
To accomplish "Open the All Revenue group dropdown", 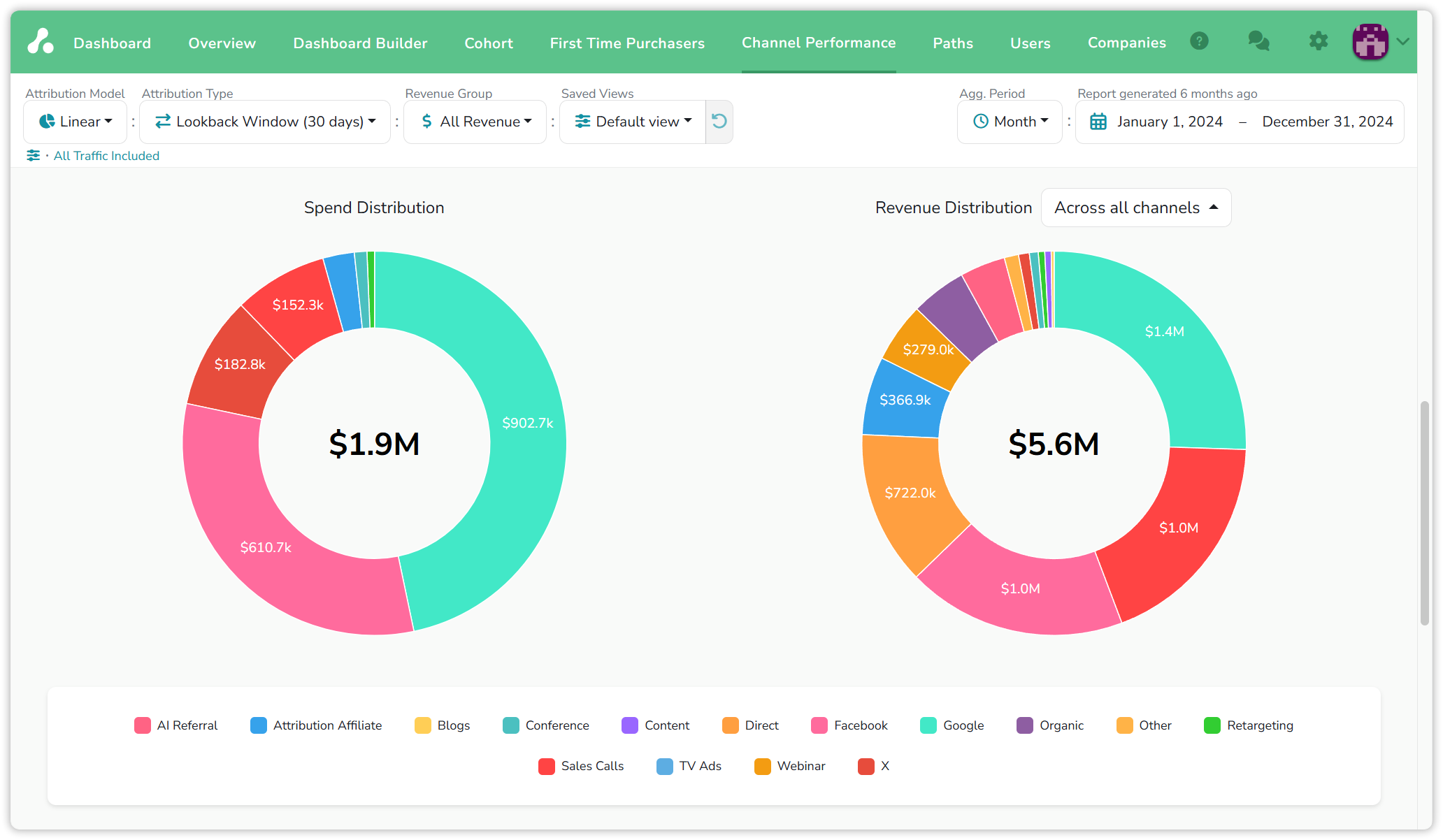I will (475, 122).
